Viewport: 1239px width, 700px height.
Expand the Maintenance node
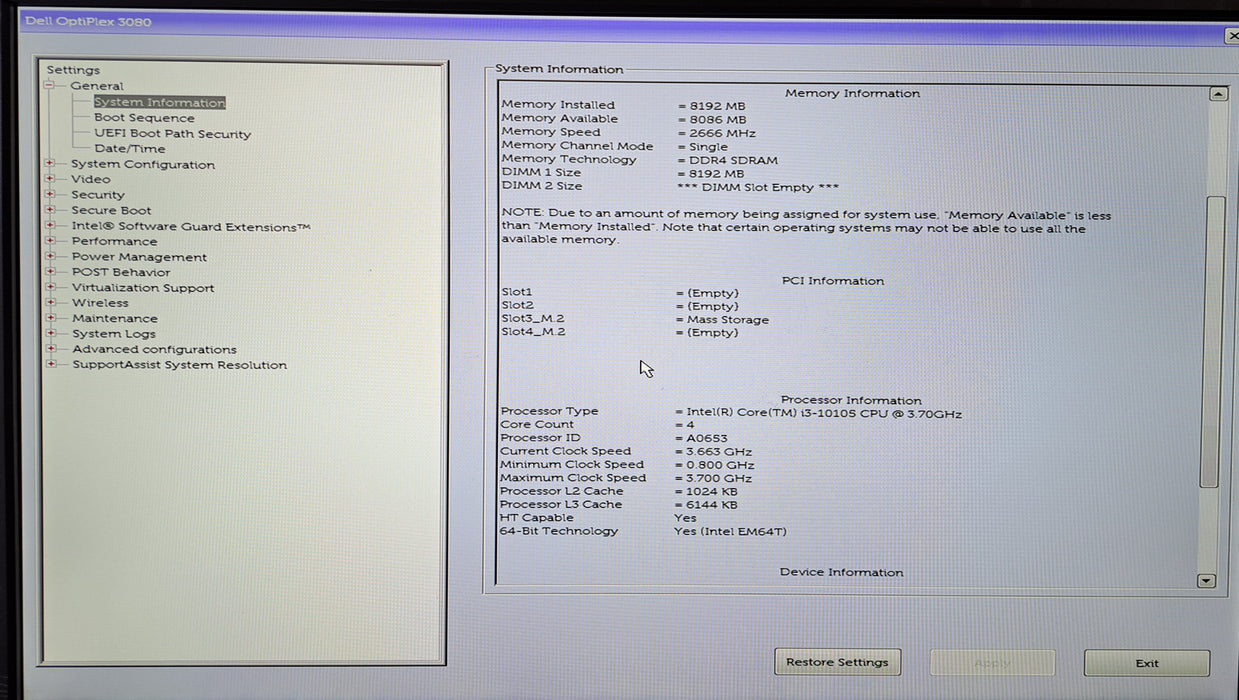pyautogui.click(x=50, y=318)
